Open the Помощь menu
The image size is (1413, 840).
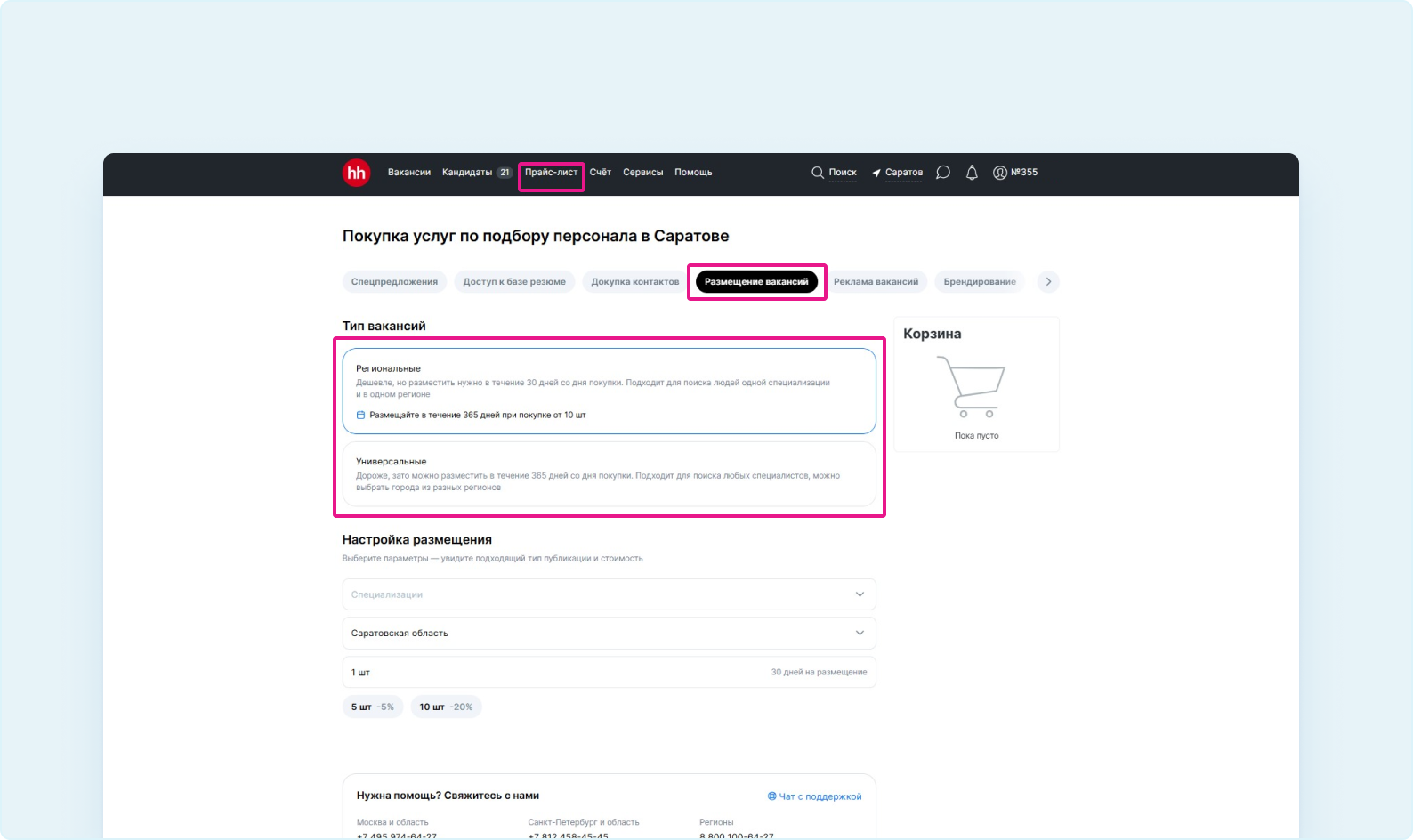[693, 173]
